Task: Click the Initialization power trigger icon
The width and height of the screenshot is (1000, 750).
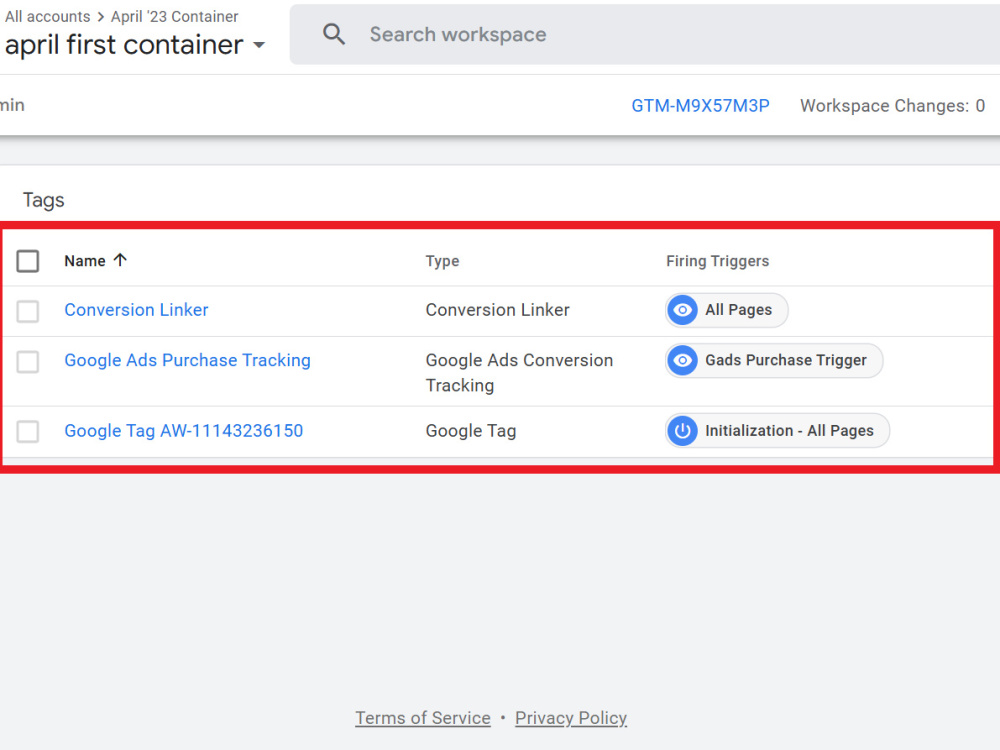Action: click(x=682, y=430)
